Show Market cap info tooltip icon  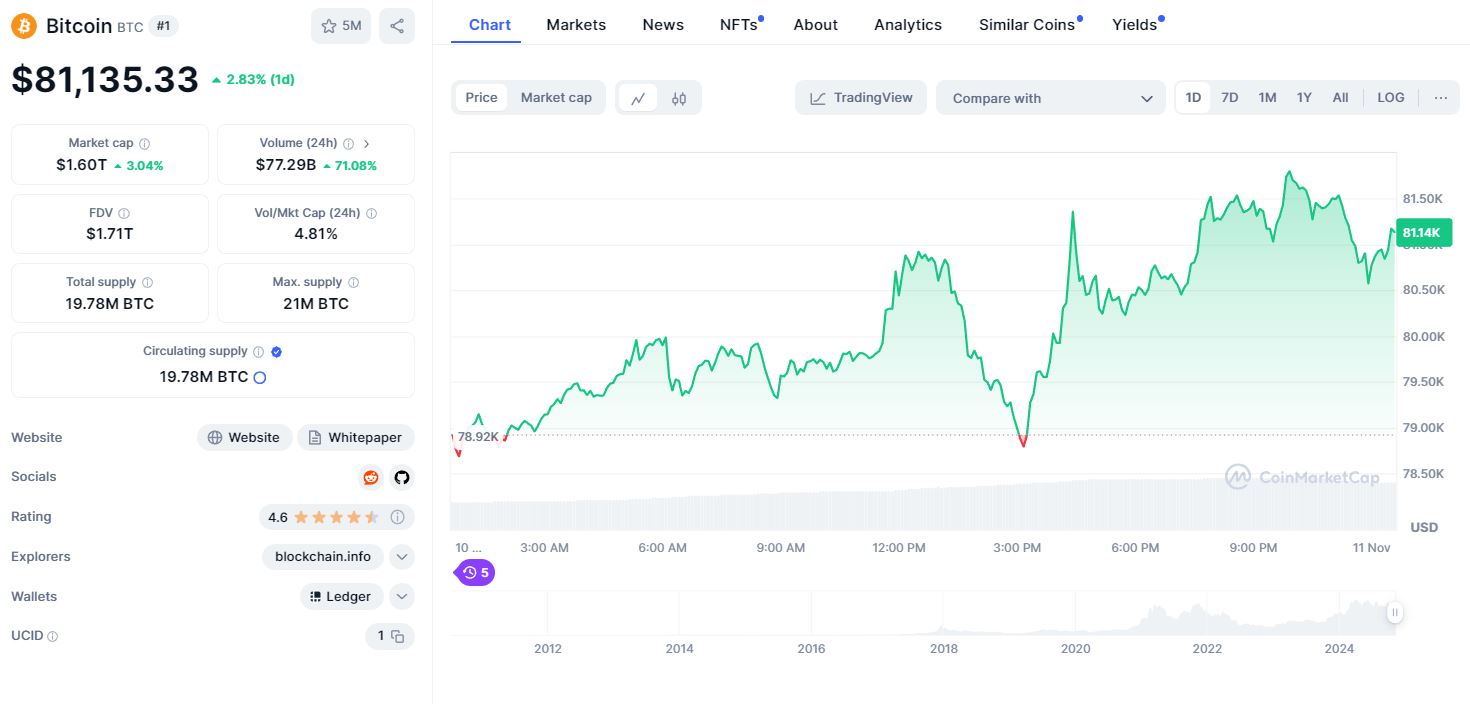145,144
